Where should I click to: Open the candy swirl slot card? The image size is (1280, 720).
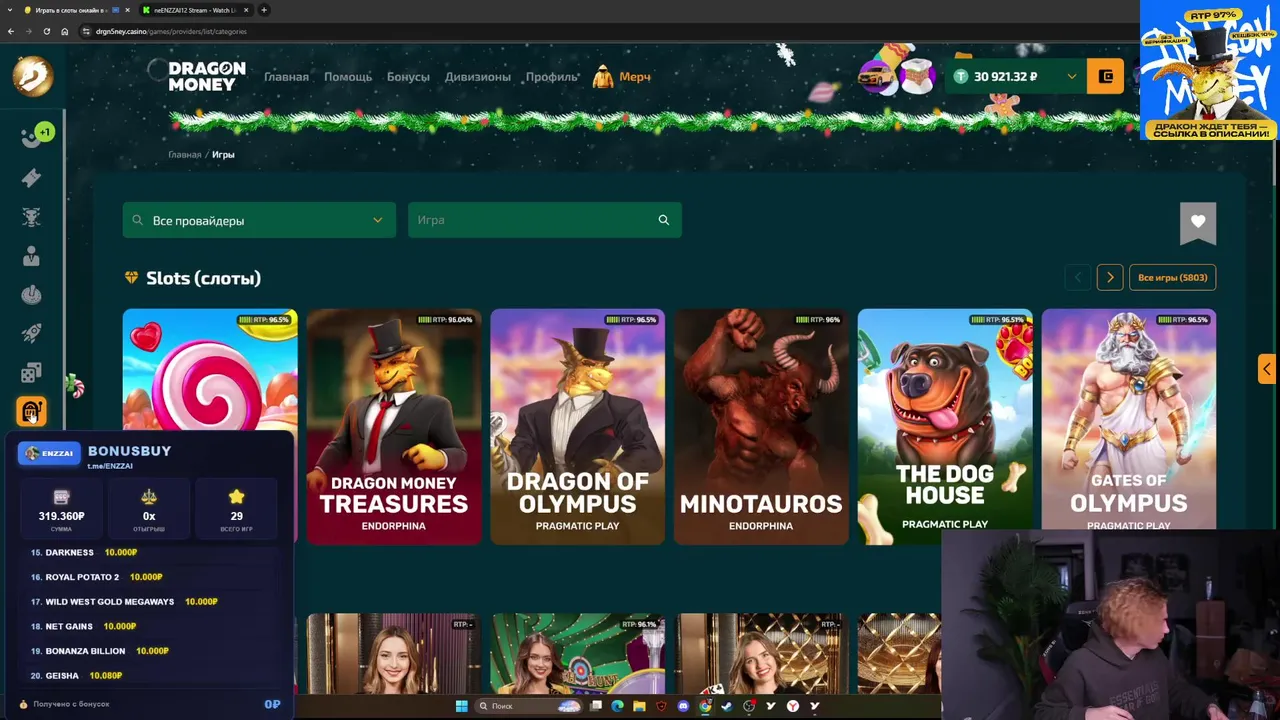click(x=210, y=370)
